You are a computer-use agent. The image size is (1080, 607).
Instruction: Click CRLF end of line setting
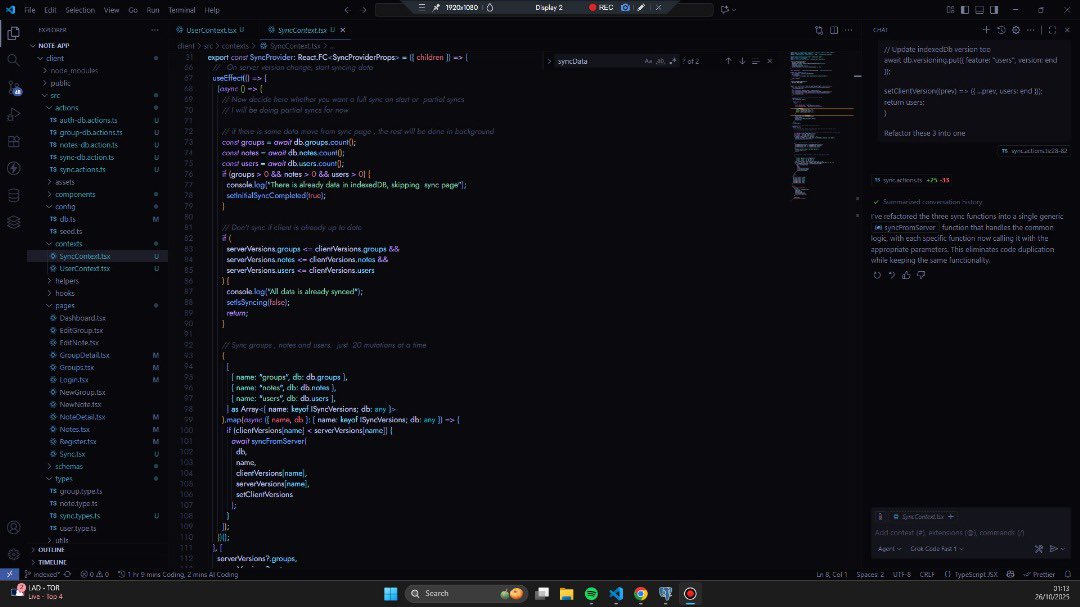pos(927,575)
